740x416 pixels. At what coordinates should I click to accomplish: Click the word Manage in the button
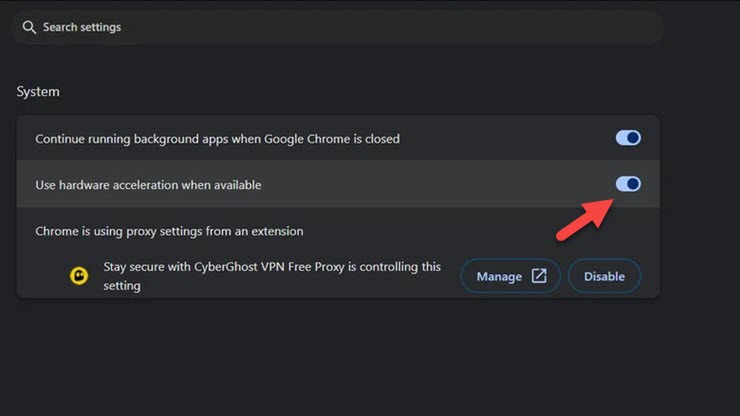pyautogui.click(x=499, y=276)
